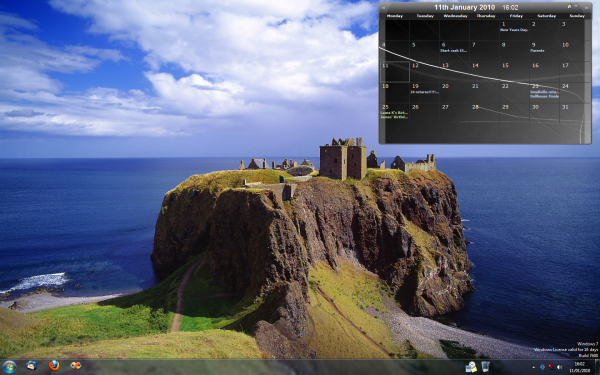Click the Saturday column header
The height and width of the screenshot is (375, 600).
(546, 16)
